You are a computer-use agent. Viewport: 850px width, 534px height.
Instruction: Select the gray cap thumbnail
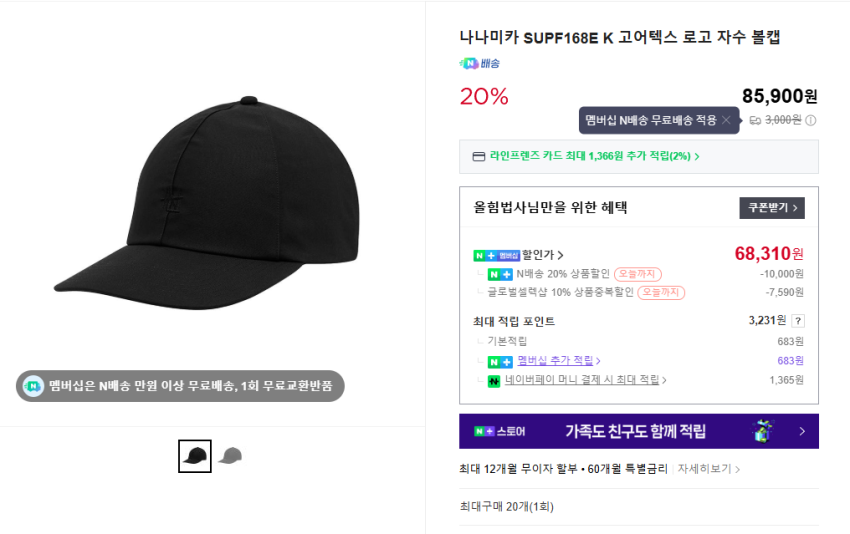click(231, 456)
